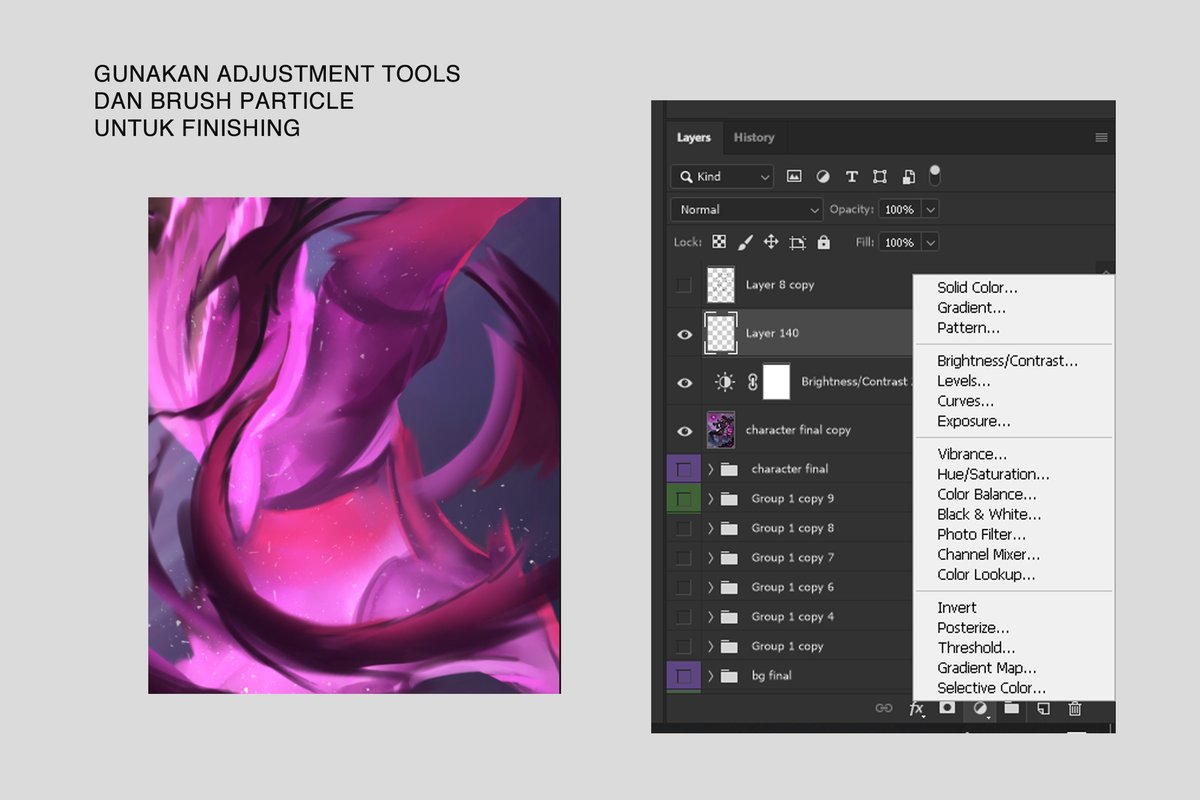
Task: Select the Group 1 copy 8 layer name
Action: (x=793, y=528)
